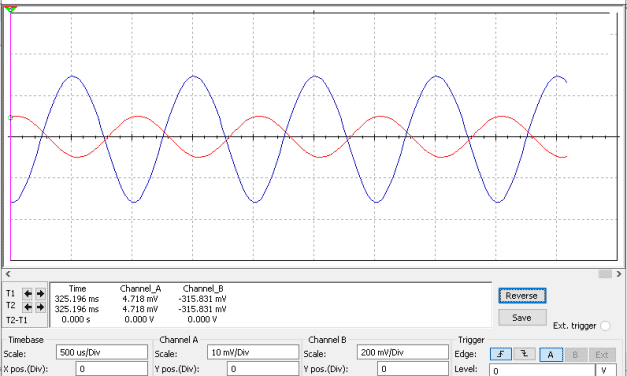Move cursor T2 left with arrow

27,307
